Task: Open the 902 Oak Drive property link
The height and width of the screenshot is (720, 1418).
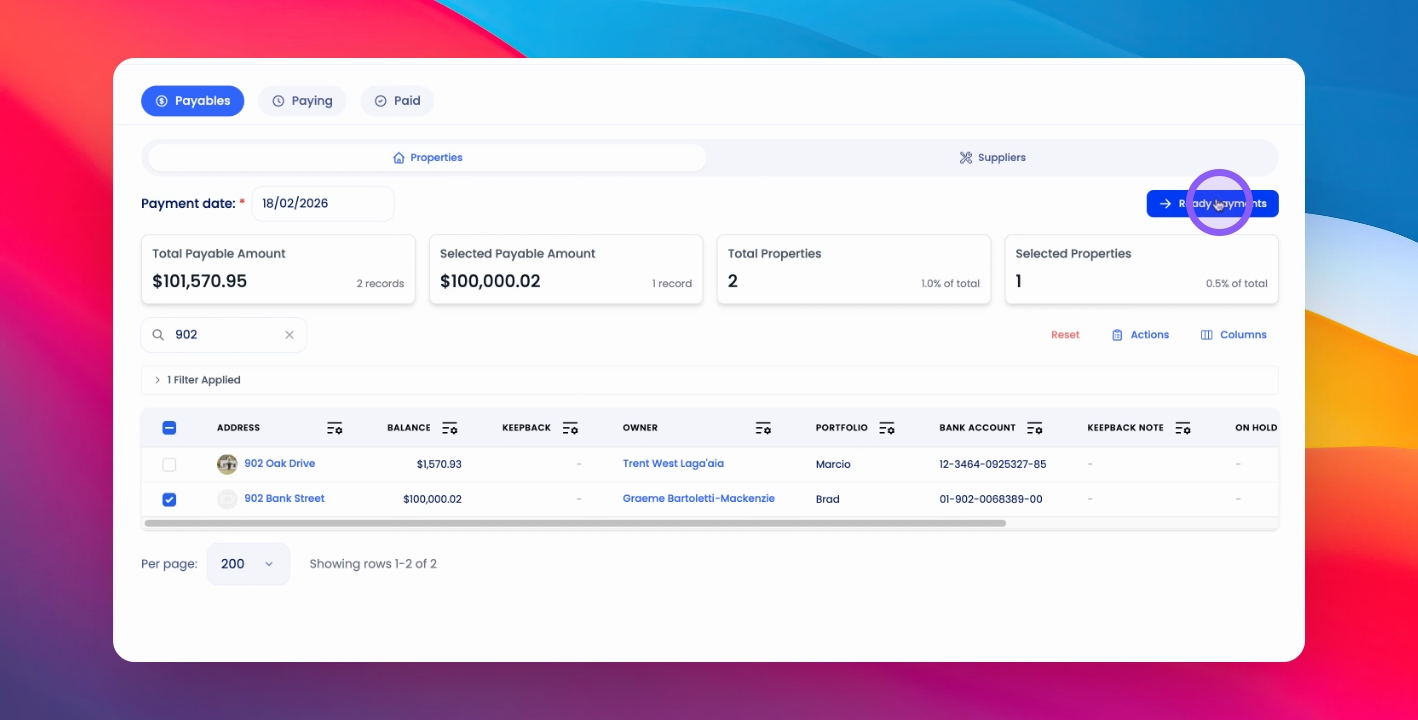Action: click(x=280, y=464)
